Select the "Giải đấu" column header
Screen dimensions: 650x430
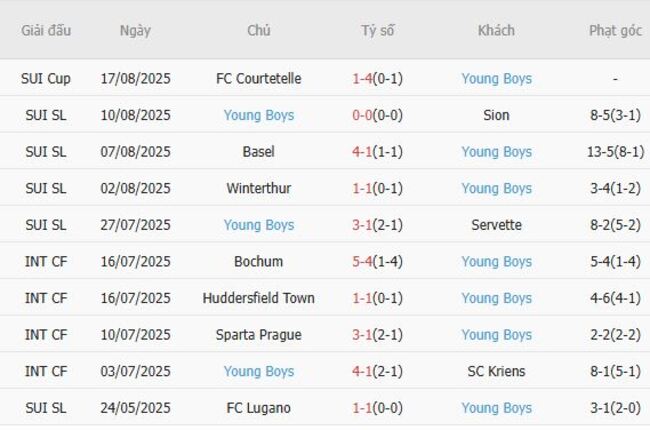[46, 30]
